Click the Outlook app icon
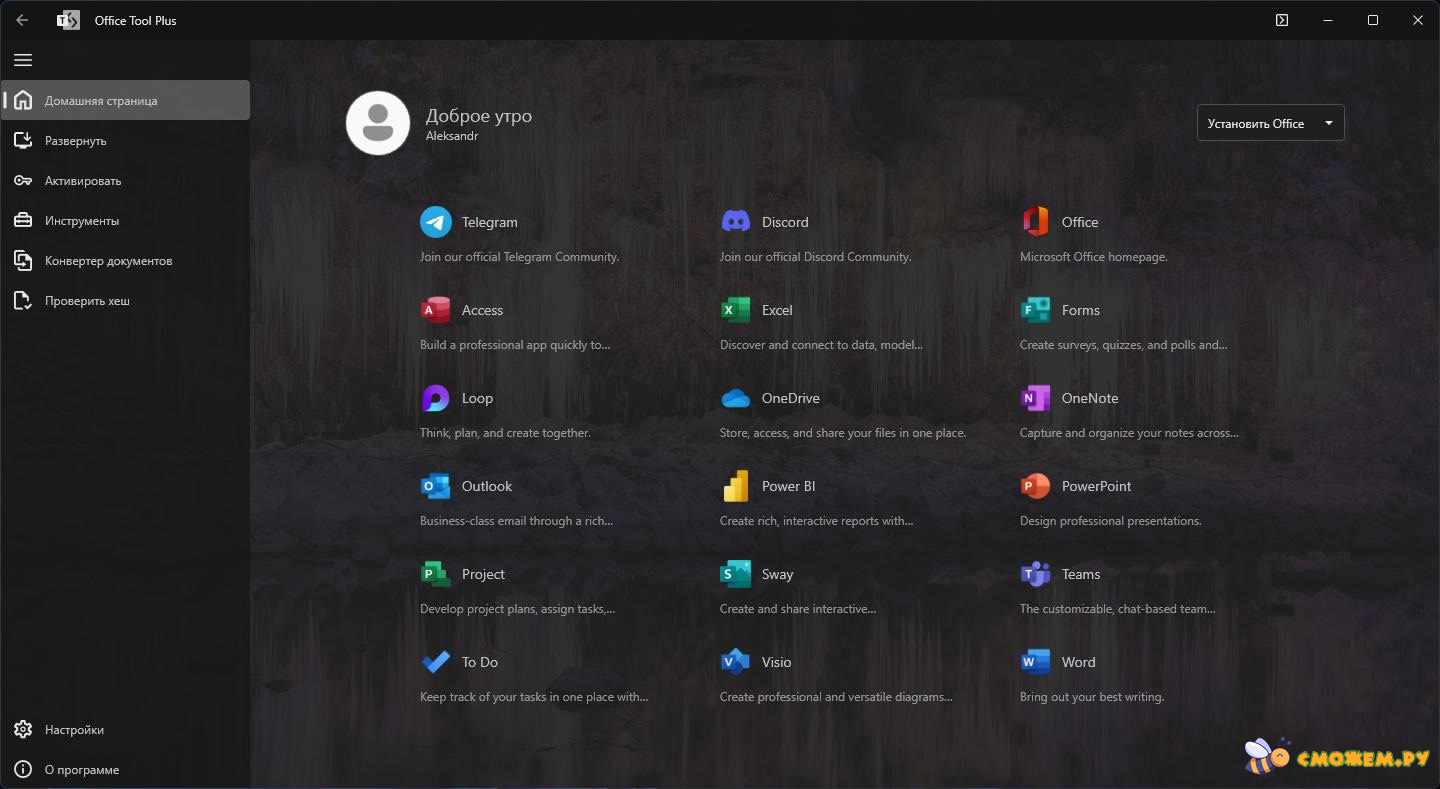Screen dimensions: 1440x789 (436, 486)
